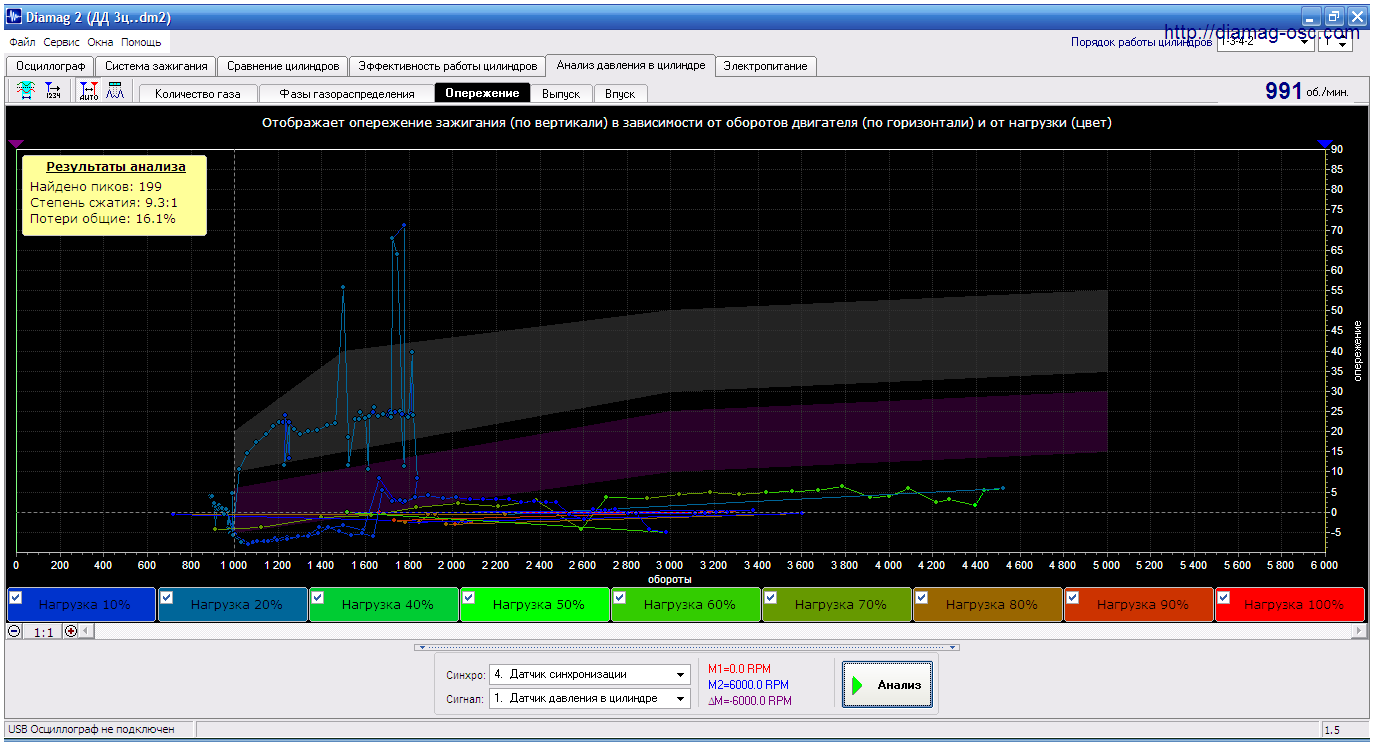This screenshot has width=1374, height=742.
Task: Select the Анализ давления в цилиндре tab
Action: (x=630, y=65)
